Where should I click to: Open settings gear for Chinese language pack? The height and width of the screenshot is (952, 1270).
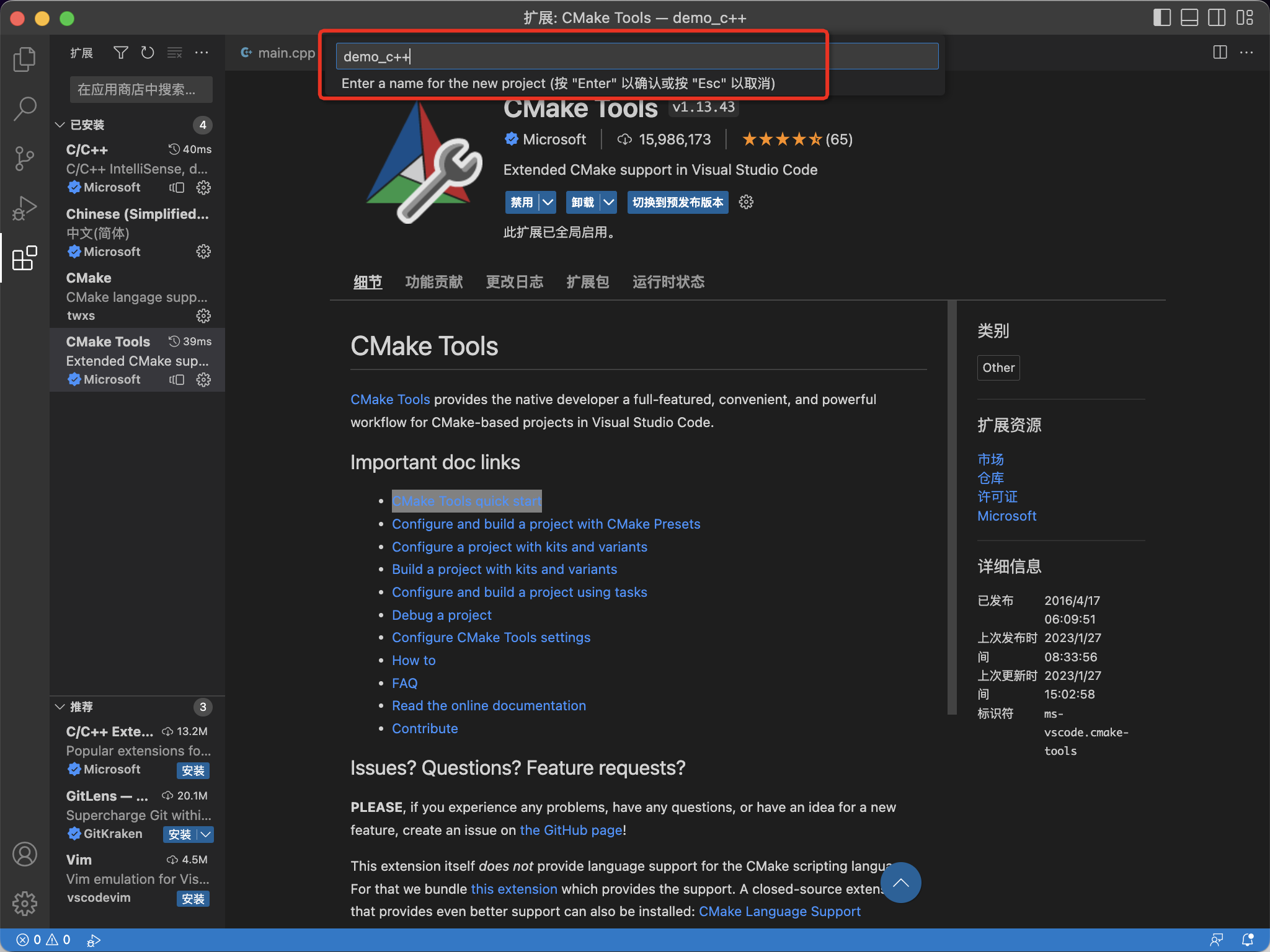tap(203, 251)
